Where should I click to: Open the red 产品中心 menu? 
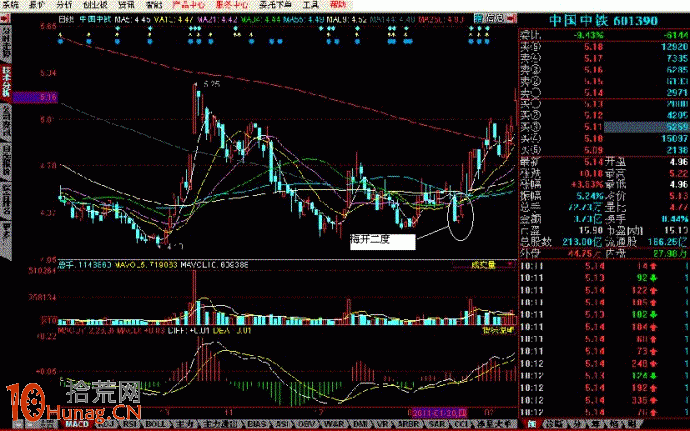click(x=188, y=5)
